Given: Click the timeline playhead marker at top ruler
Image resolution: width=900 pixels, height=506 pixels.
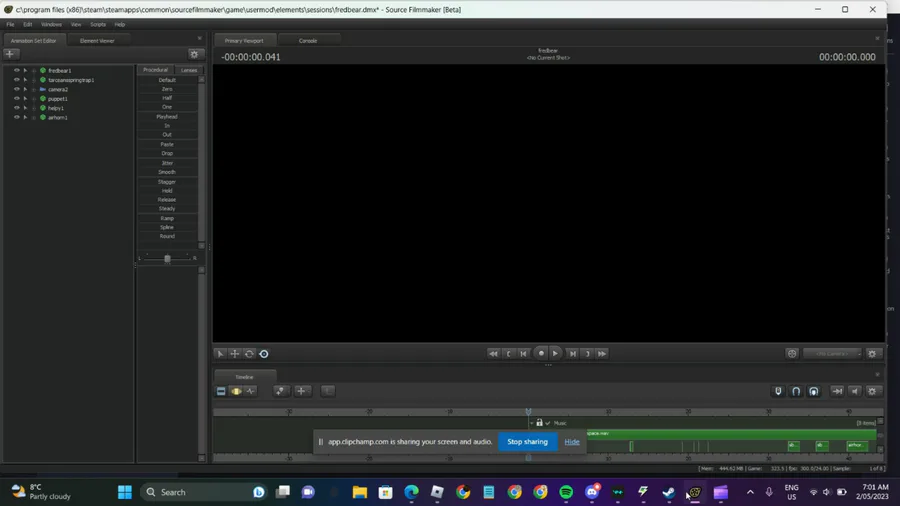Looking at the screenshot, I should (528, 411).
